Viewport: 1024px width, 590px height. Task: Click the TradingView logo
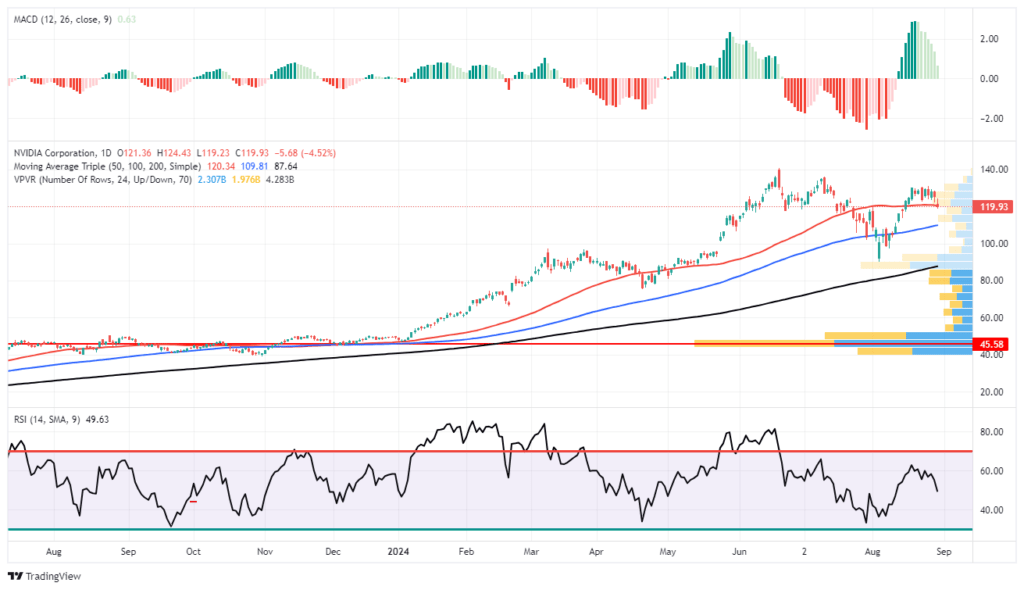(x=44, y=575)
